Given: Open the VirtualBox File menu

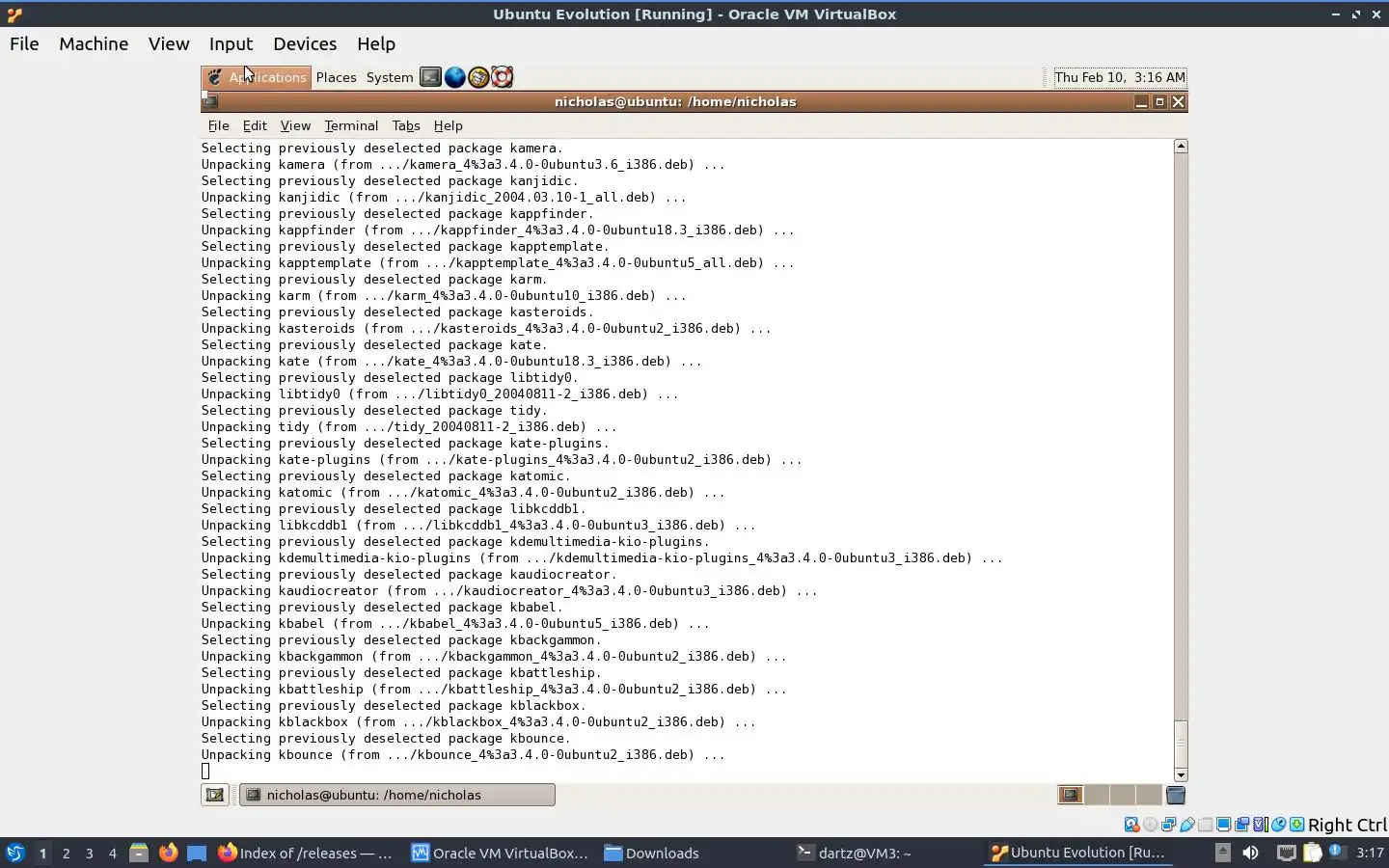Looking at the screenshot, I should (x=24, y=43).
